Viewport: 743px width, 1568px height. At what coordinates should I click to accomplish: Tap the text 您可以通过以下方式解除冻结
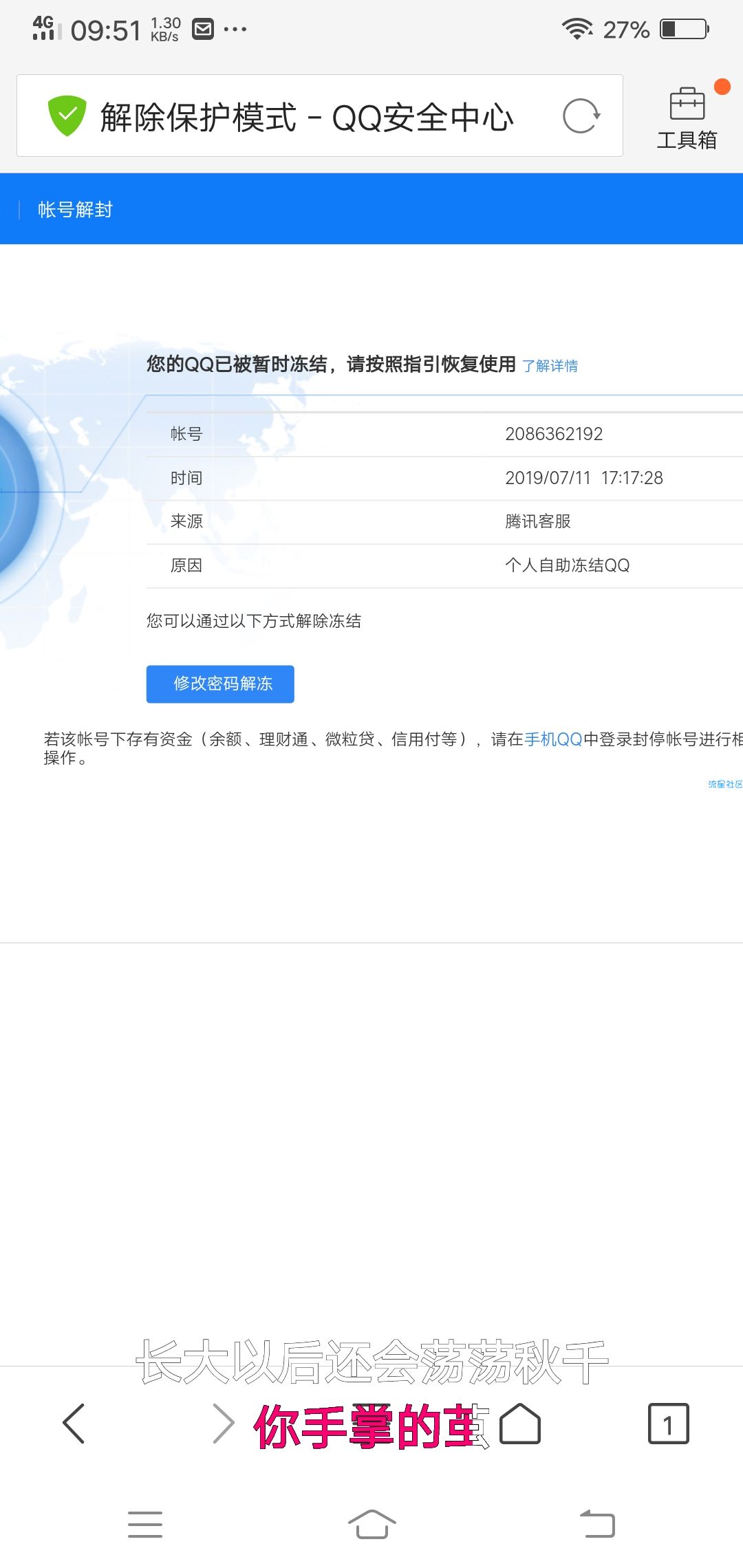(x=254, y=621)
